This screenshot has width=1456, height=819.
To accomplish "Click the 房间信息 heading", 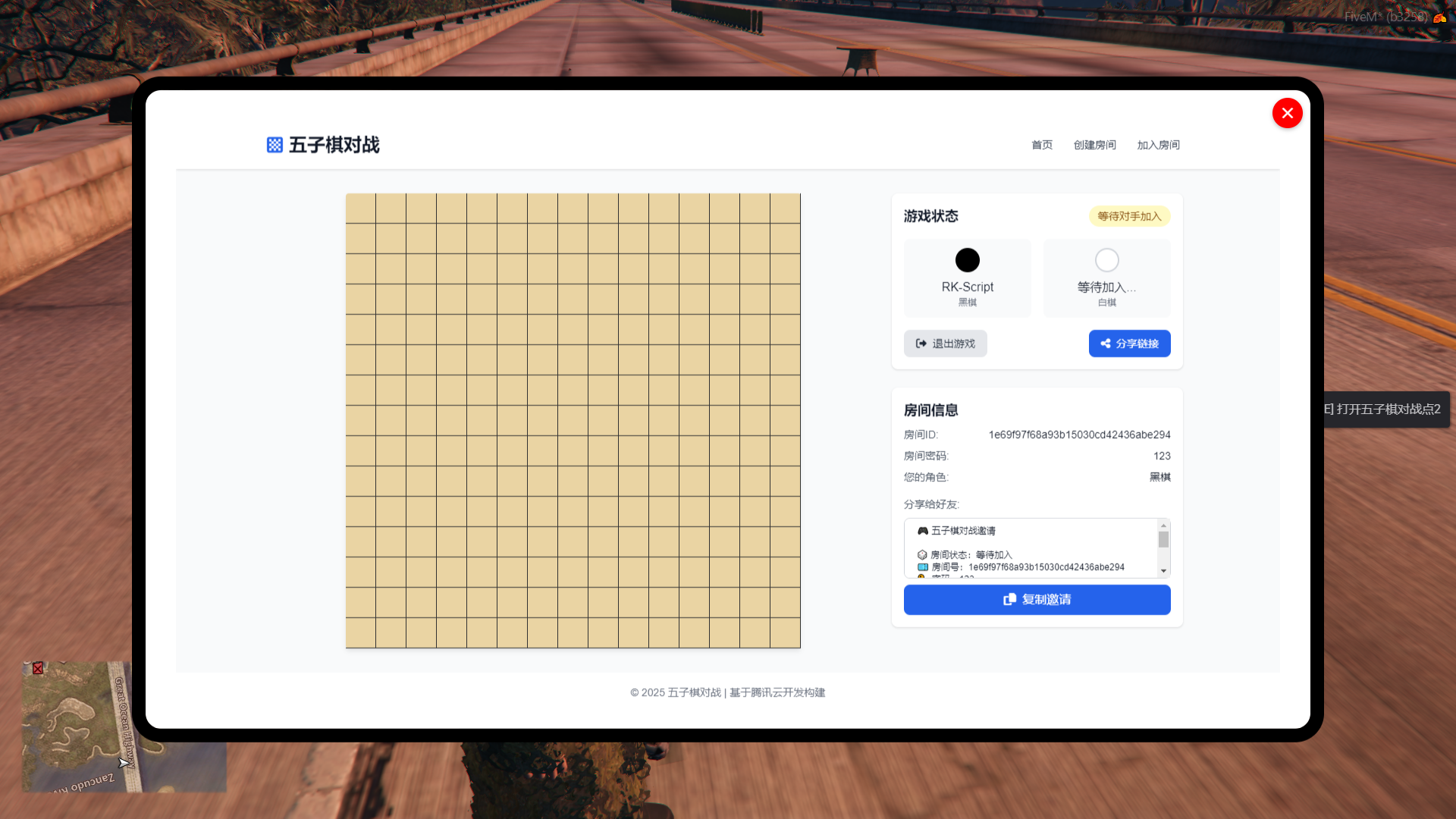I will [x=930, y=410].
